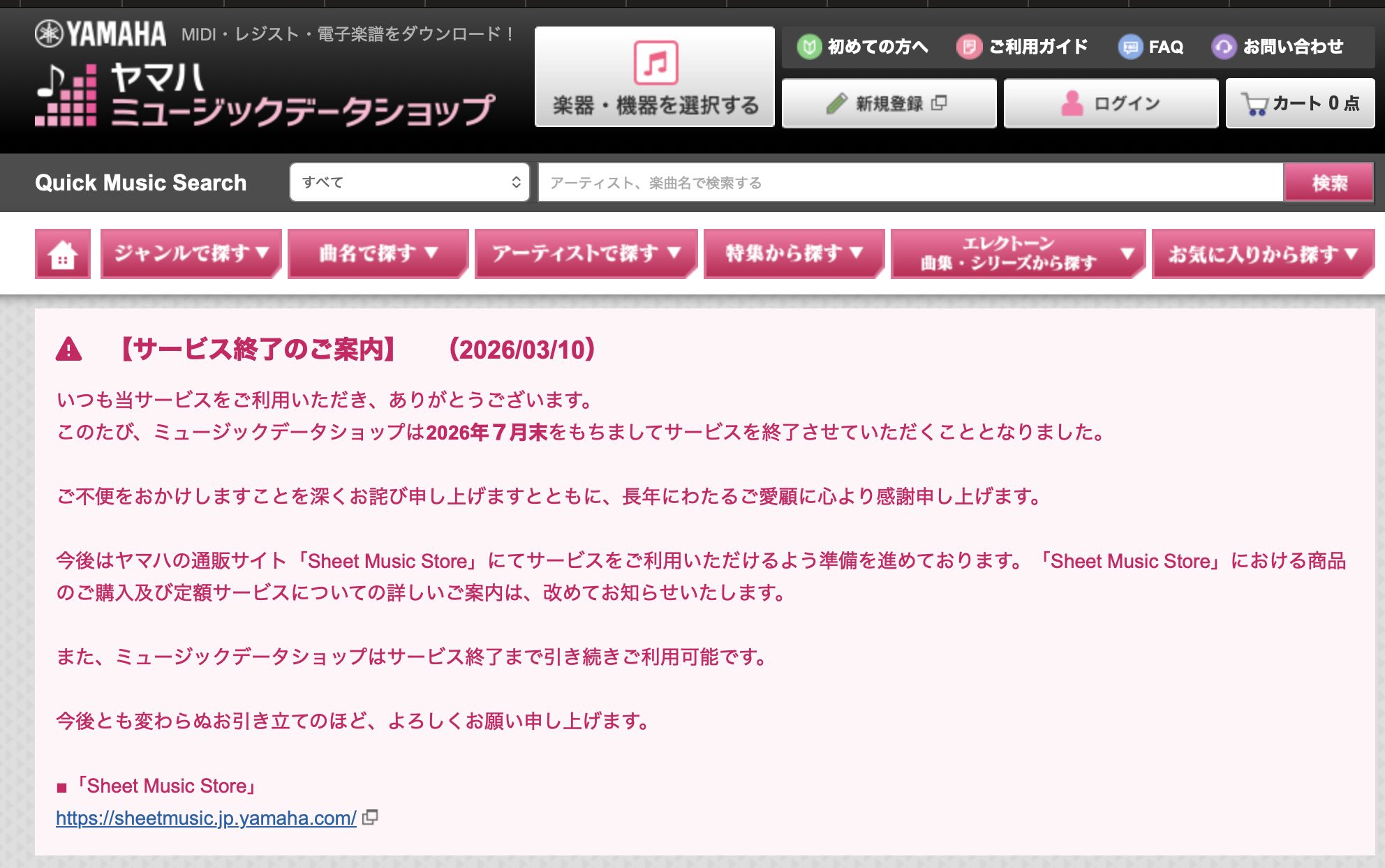Open 初めての方へ page
This screenshot has height=868, width=1385.
click(x=864, y=47)
